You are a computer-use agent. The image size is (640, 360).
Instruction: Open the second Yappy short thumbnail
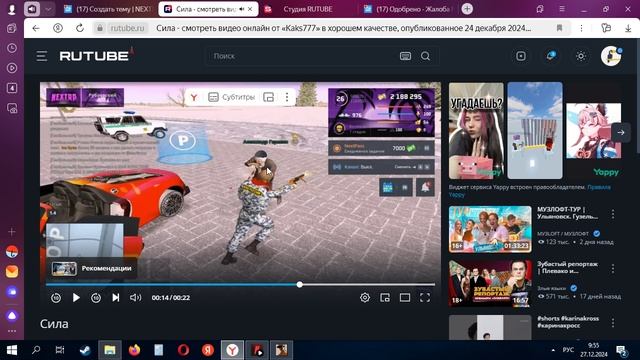click(x=535, y=131)
